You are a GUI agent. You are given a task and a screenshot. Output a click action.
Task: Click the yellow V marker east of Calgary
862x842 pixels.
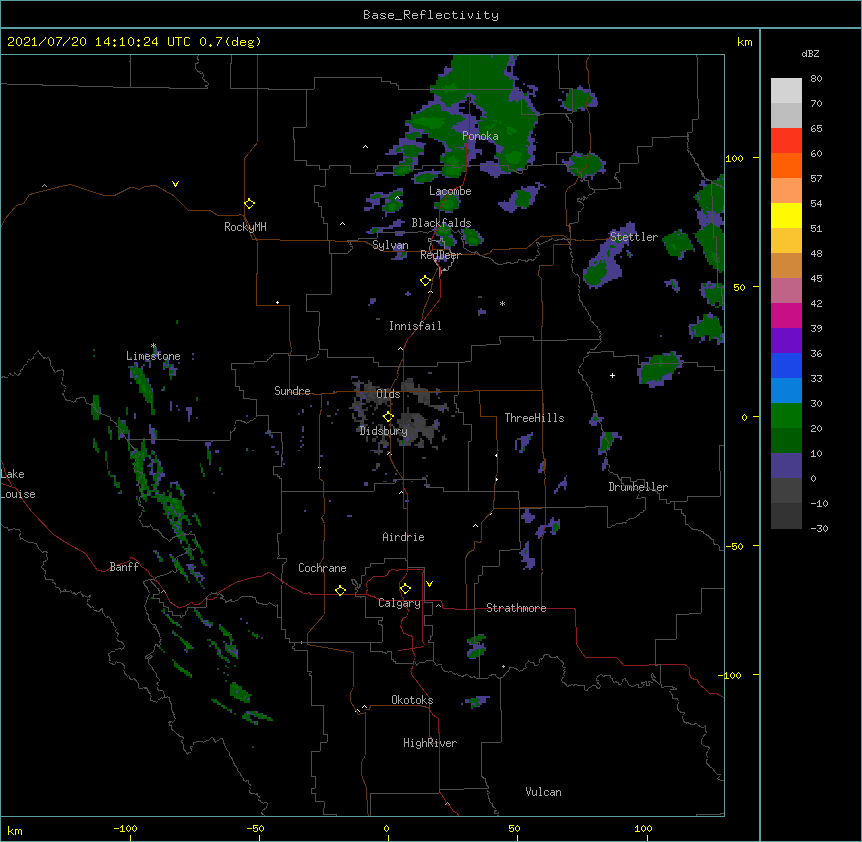click(x=429, y=584)
